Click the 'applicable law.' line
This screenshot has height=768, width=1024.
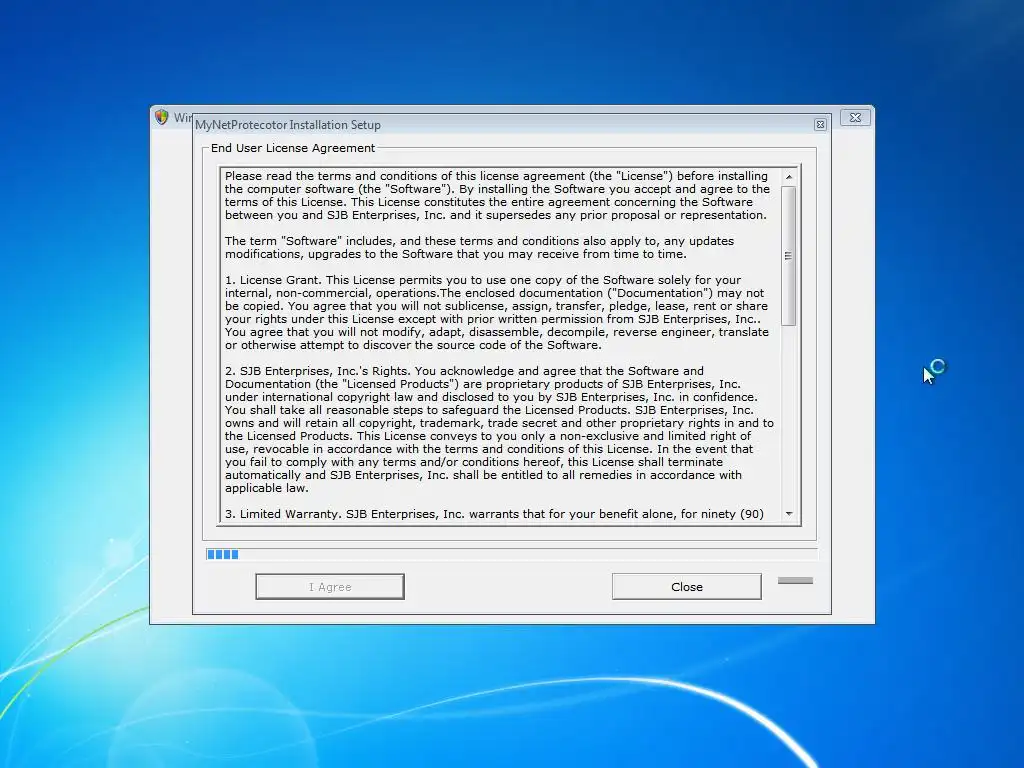point(266,488)
